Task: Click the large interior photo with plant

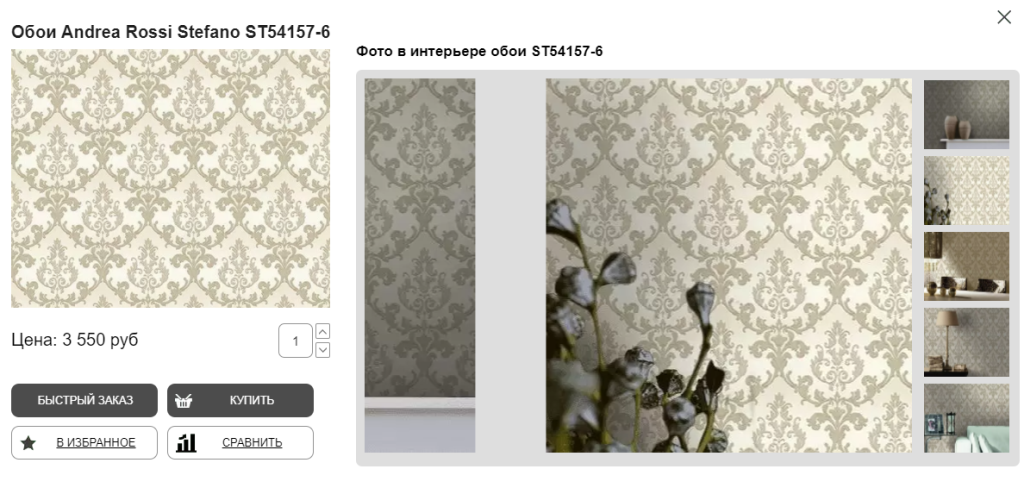Action: tap(729, 265)
